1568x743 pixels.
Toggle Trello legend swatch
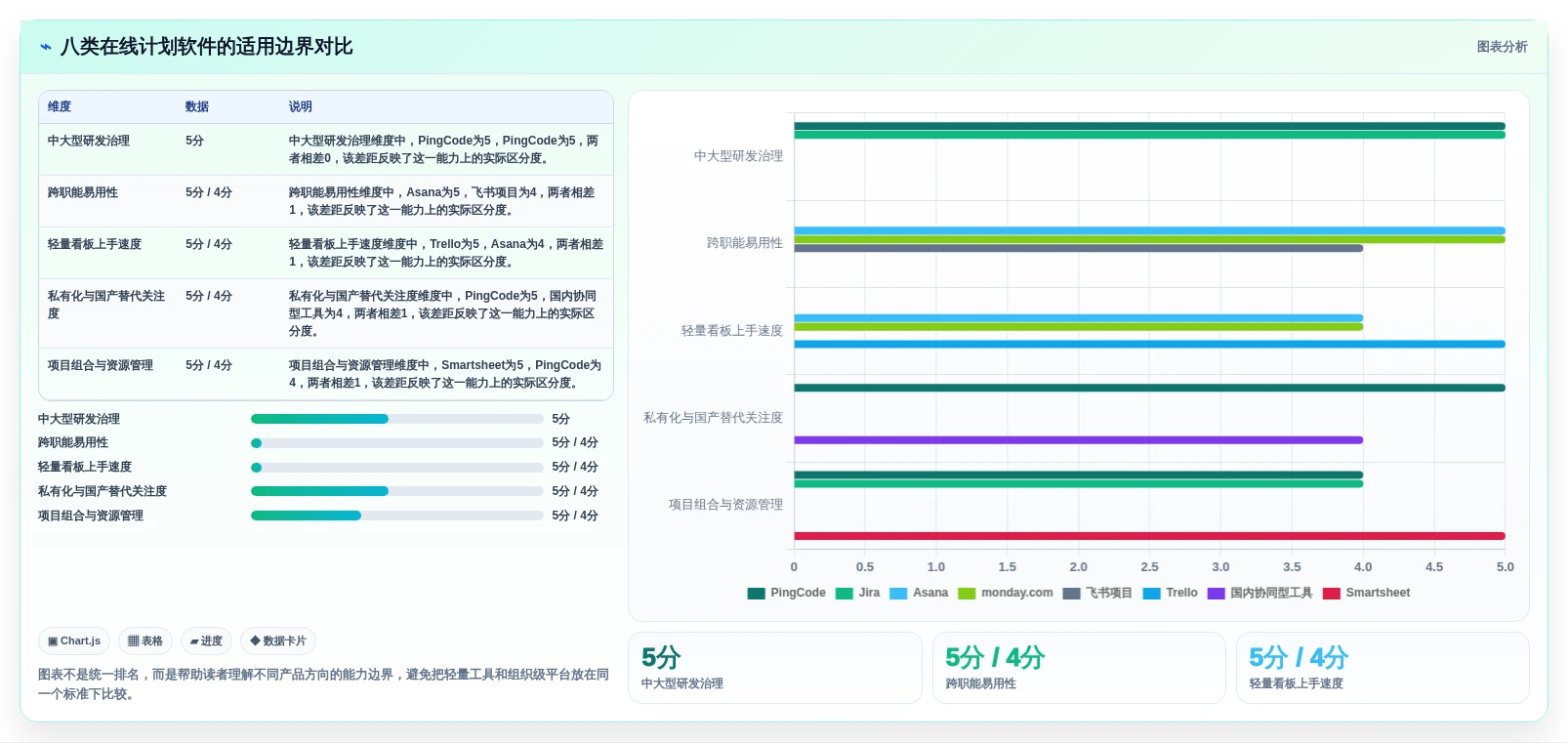[1151, 594]
